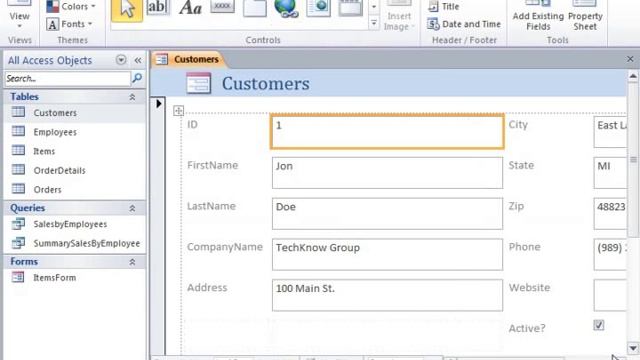Image resolution: width=640 pixels, height=360 pixels.
Task: Collapse the Queries group
Action: tap(132, 208)
